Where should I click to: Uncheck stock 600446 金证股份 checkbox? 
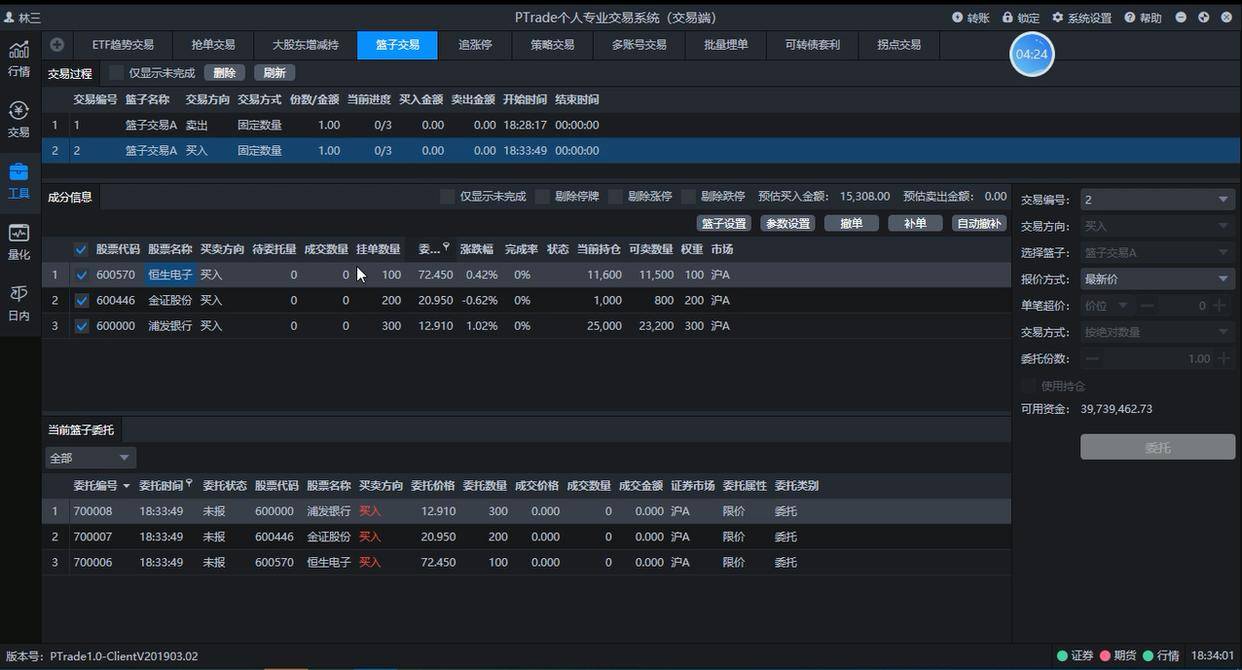[81, 300]
